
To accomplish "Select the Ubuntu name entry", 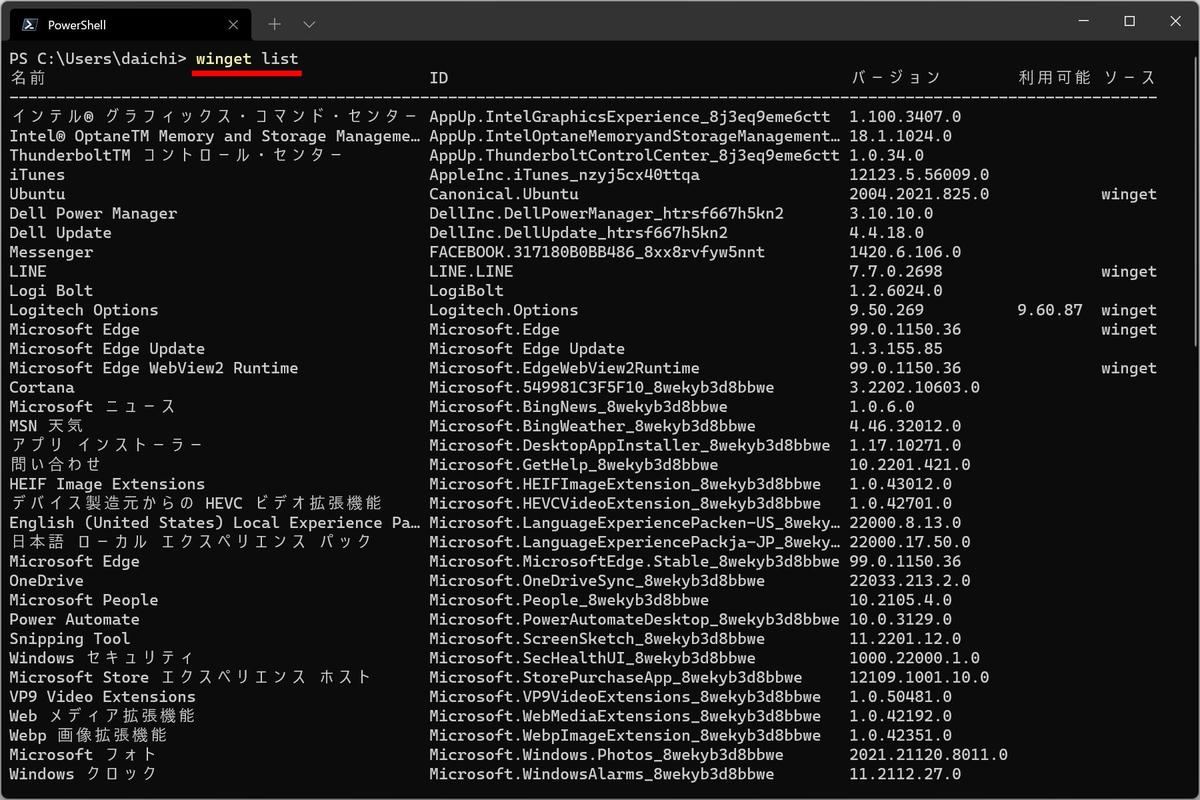I will [37, 194].
